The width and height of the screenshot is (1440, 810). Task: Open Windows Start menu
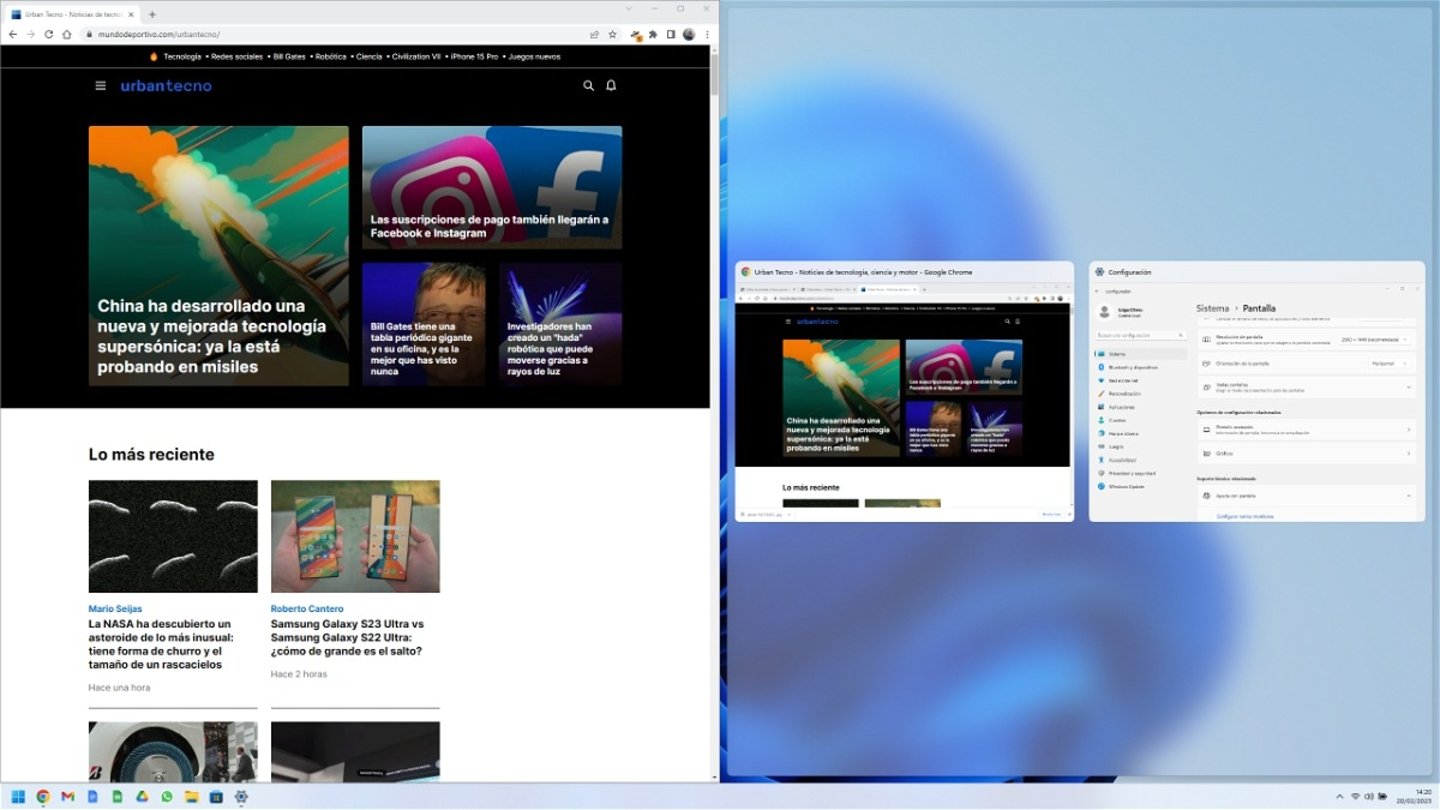(x=18, y=797)
